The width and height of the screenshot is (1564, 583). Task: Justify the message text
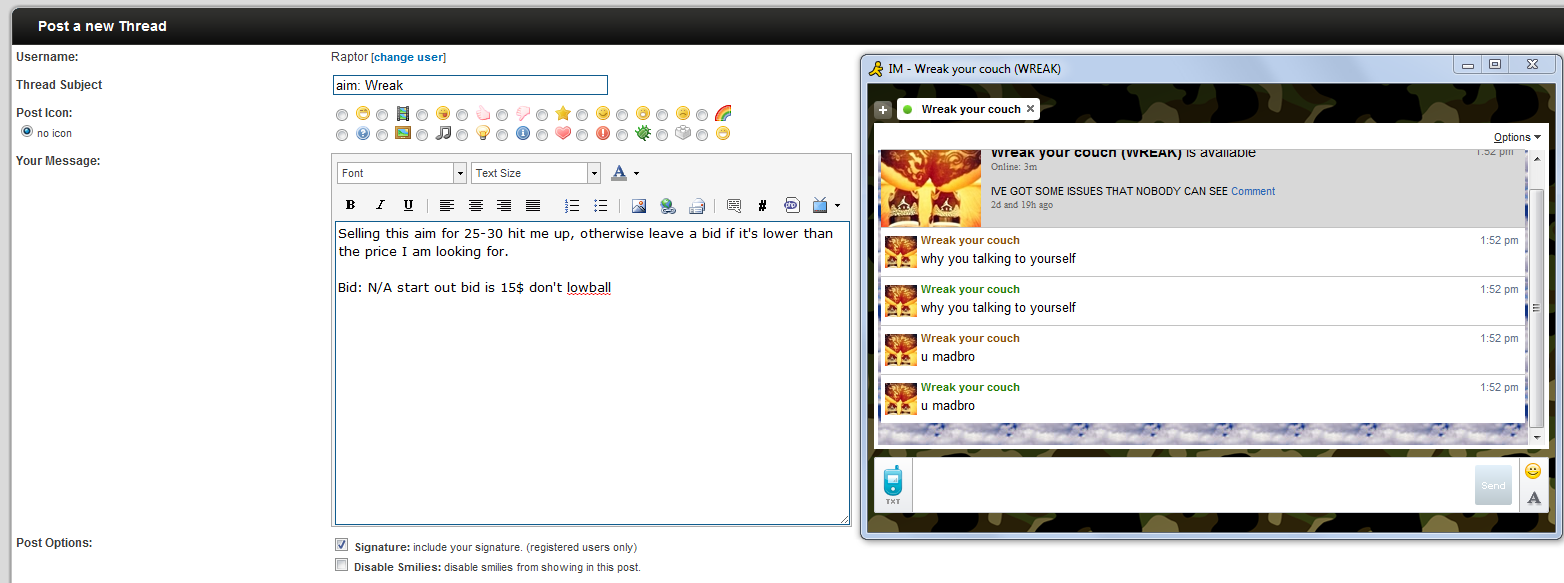click(533, 205)
